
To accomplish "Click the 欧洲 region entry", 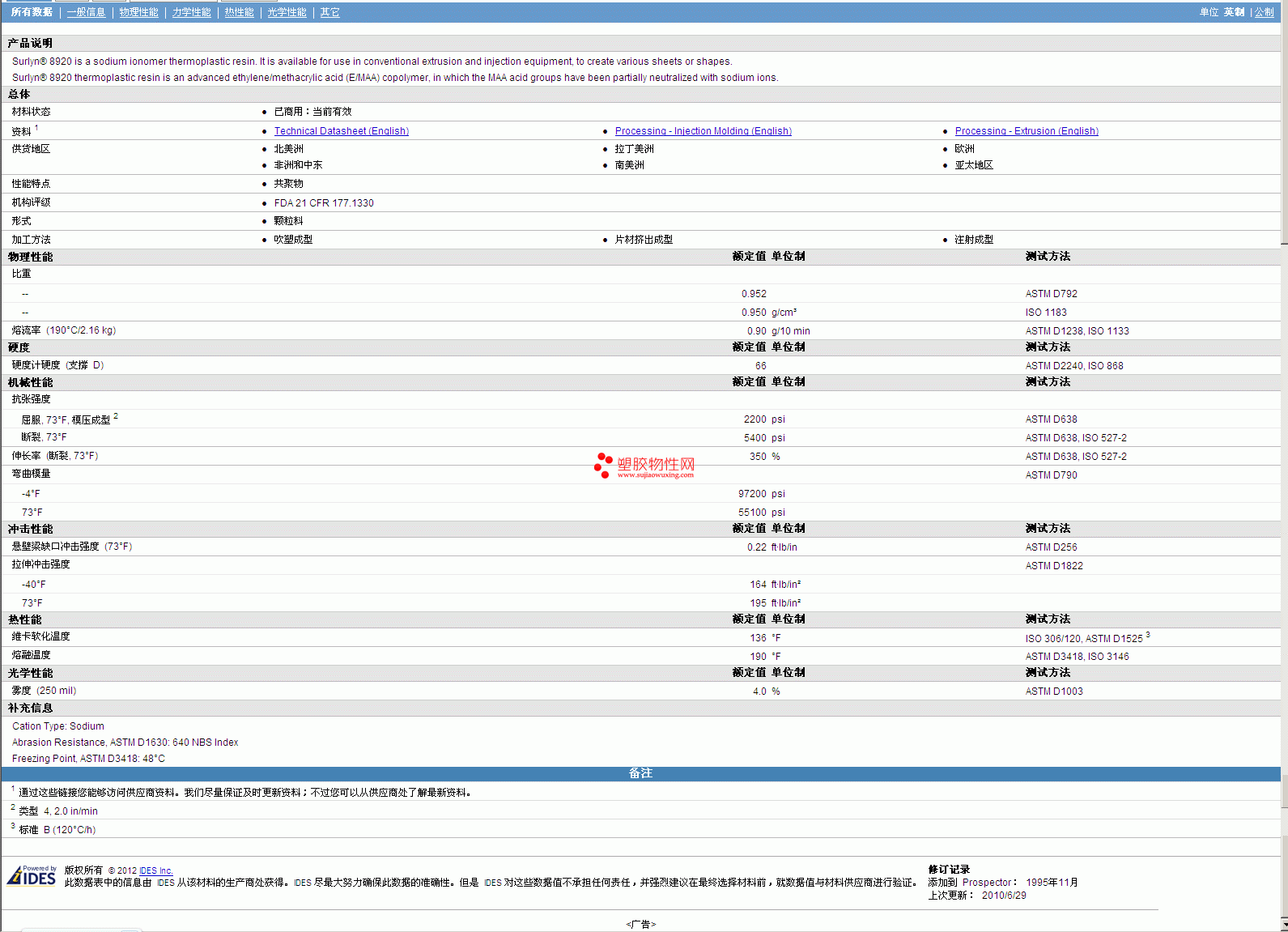I will pos(964,149).
